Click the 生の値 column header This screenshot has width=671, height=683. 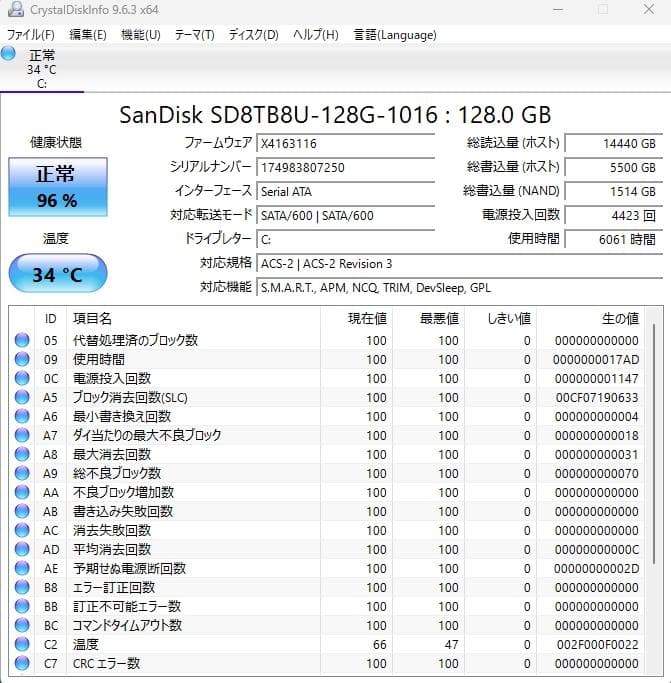point(590,318)
